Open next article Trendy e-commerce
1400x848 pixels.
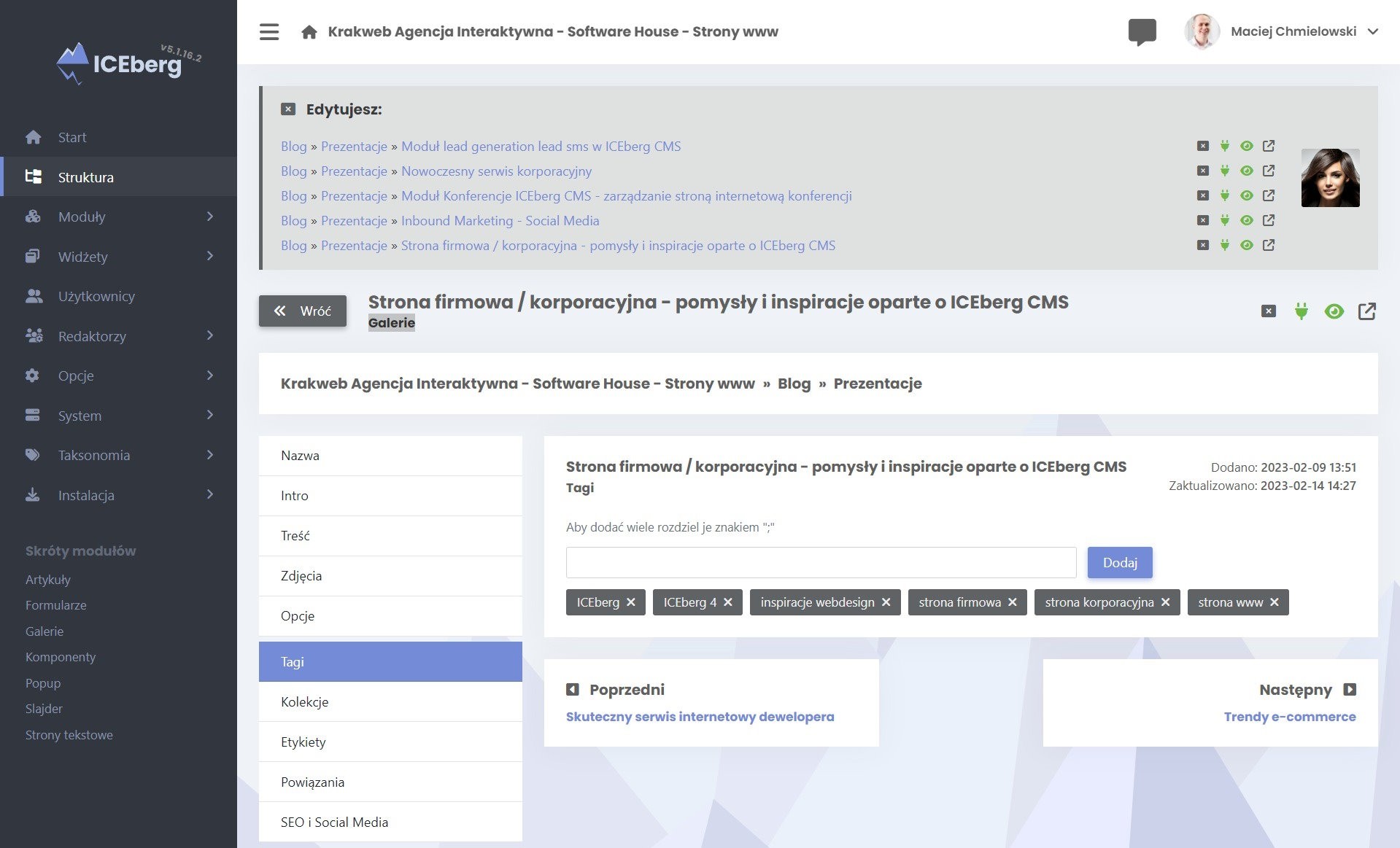(x=1290, y=717)
